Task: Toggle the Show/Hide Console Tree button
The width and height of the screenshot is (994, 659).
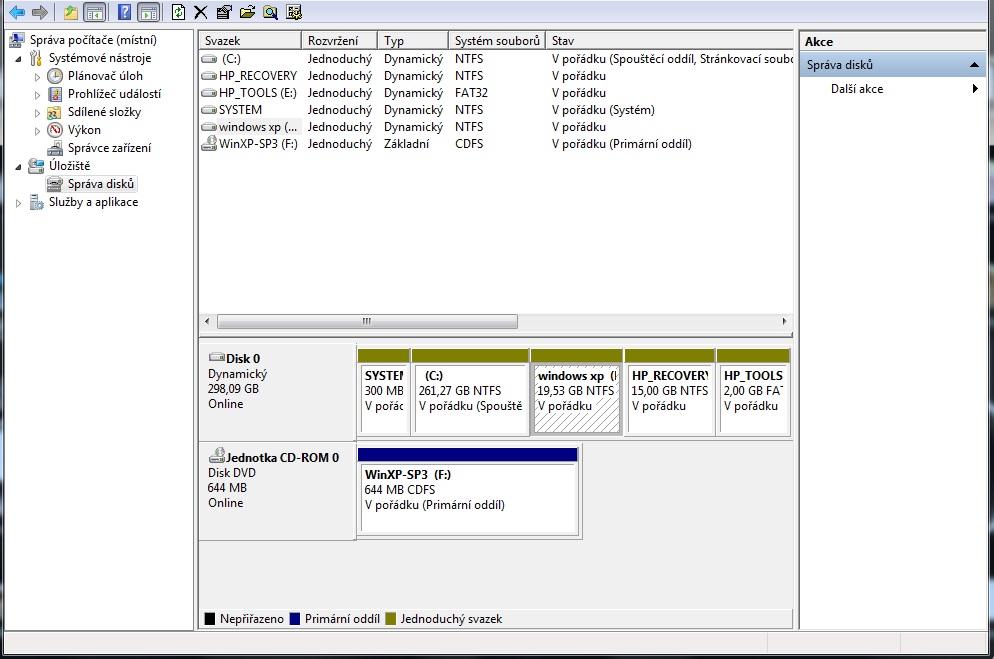Action: pyautogui.click(x=95, y=12)
